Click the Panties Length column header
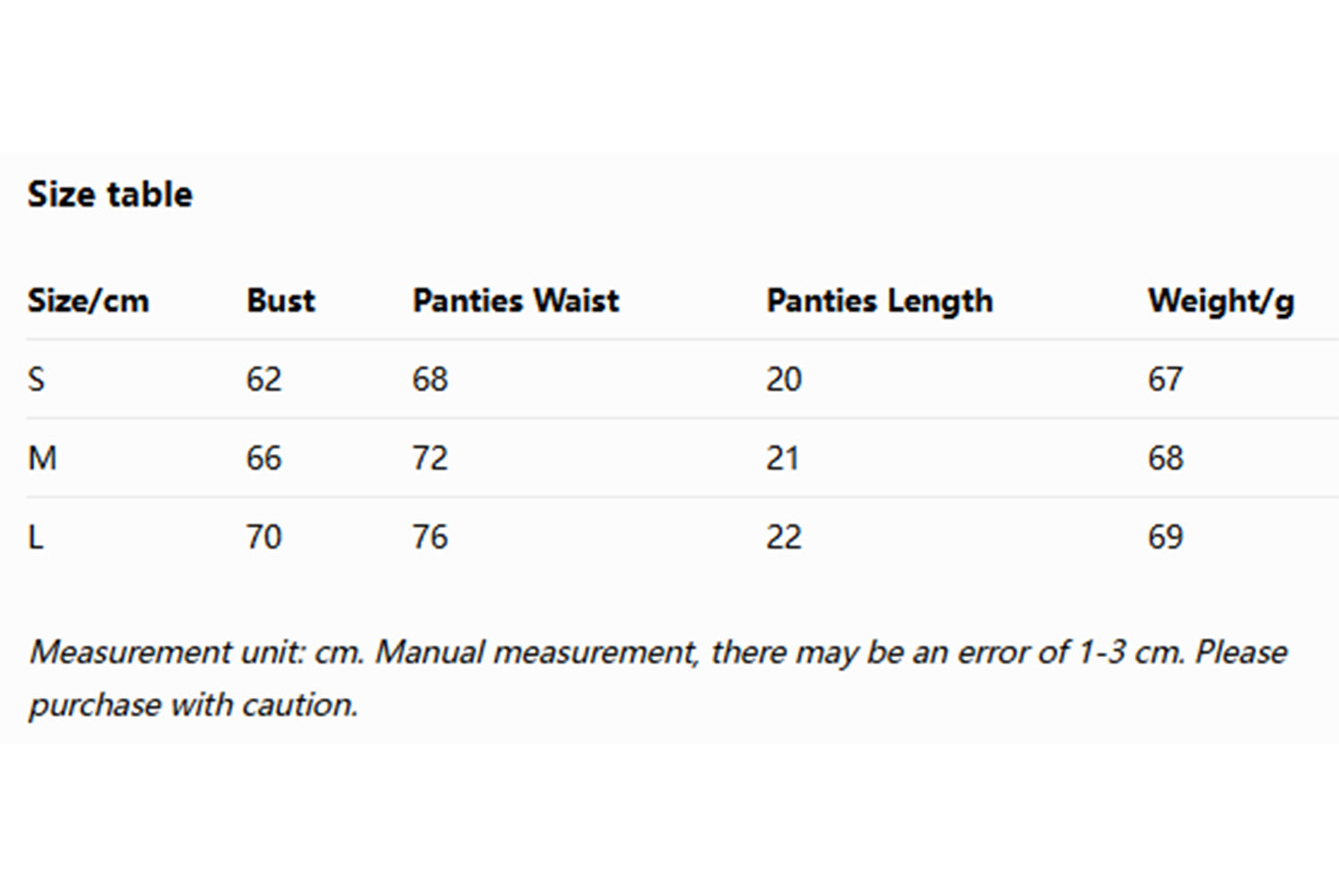This screenshot has height=896, width=1339. pyautogui.click(x=879, y=301)
